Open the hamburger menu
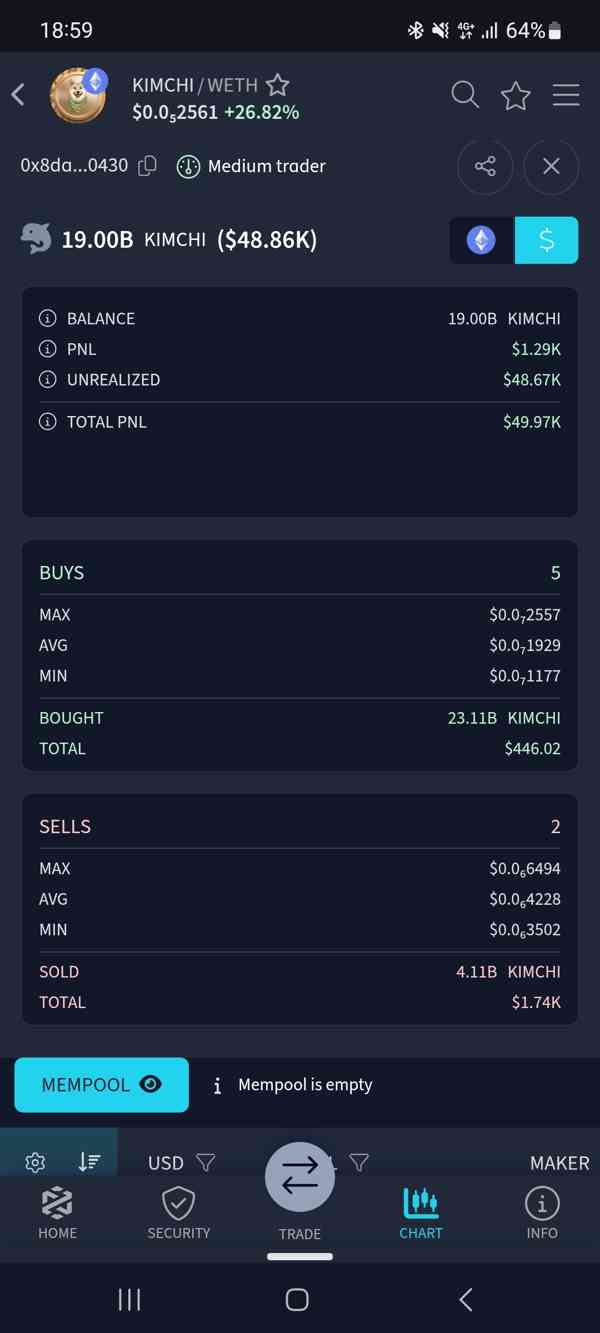The width and height of the screenshot is (600, 1333). pos(566,95)
